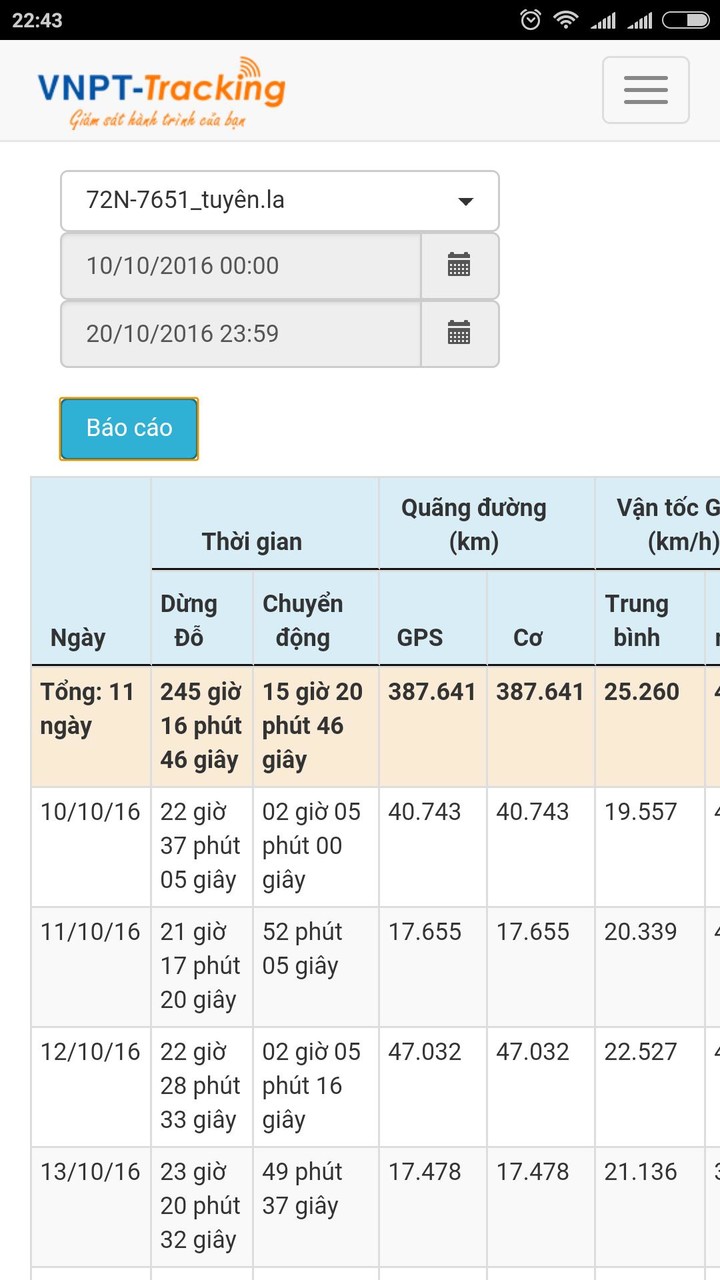Open the calendar picker for the start date

(x=461, y=266)
